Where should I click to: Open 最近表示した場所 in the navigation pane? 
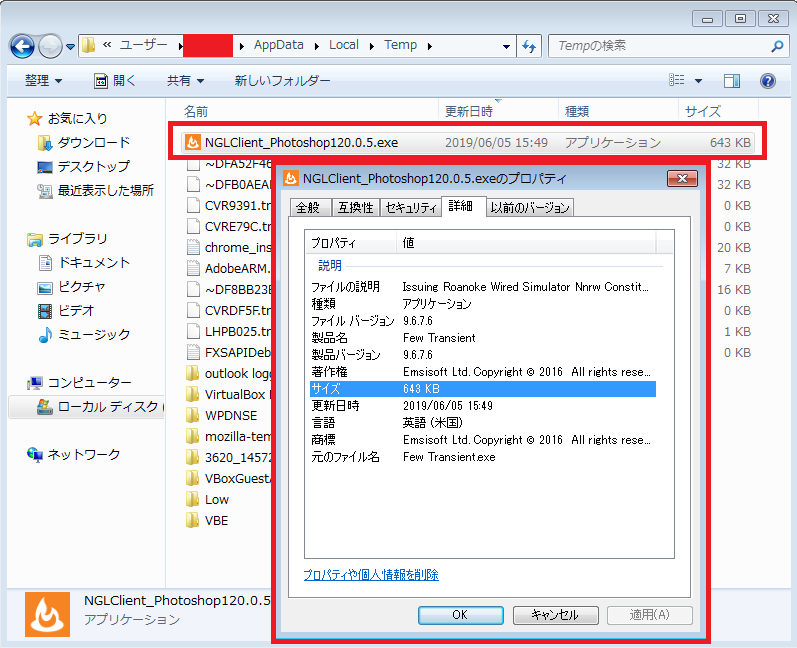click(96, 191)
